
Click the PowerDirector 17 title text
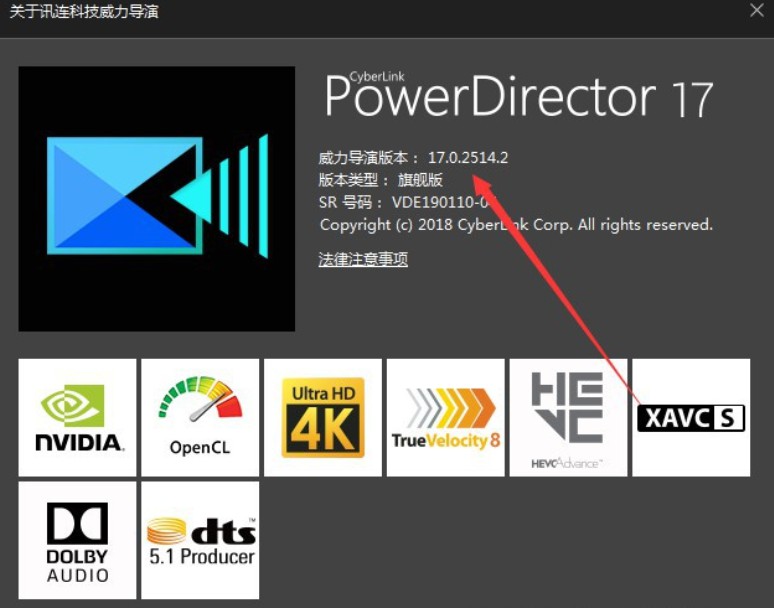tap(519, 95)
